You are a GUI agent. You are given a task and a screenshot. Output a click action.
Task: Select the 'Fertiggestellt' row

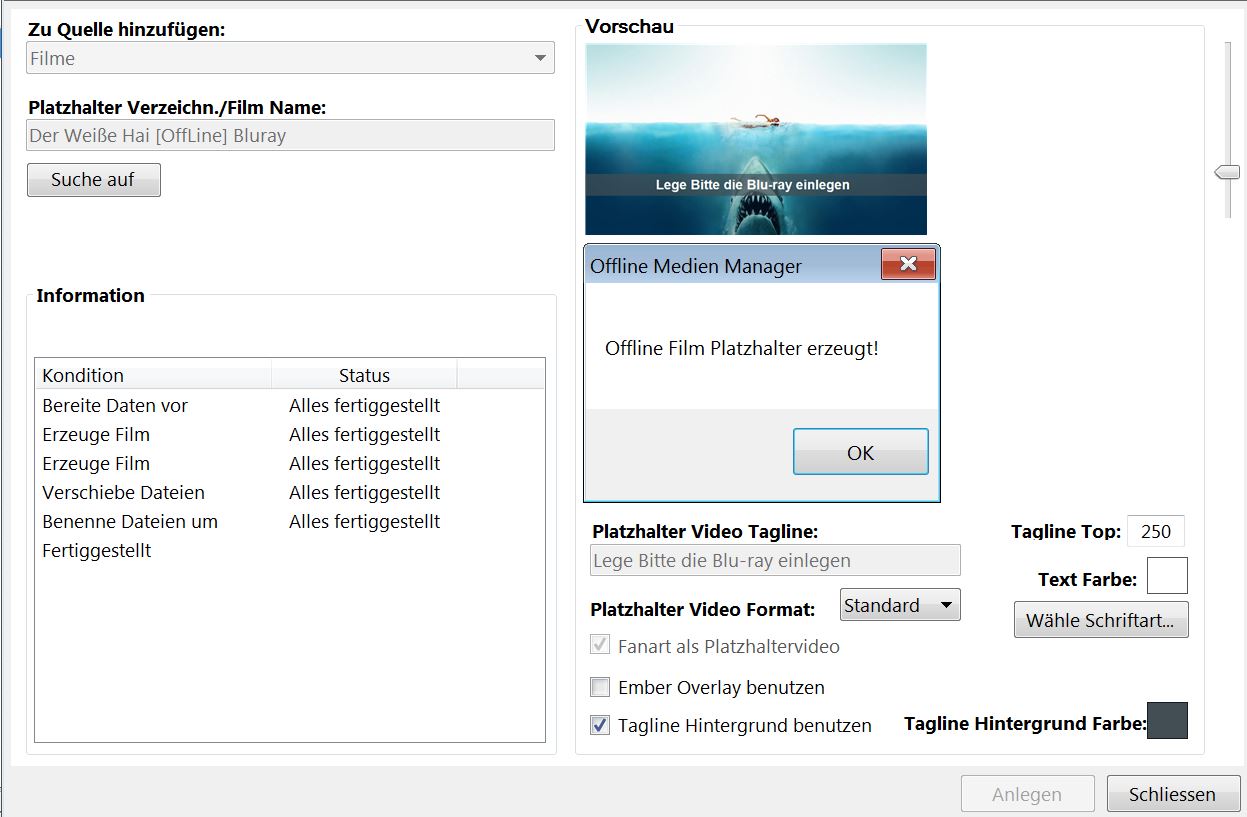[290, 550]
